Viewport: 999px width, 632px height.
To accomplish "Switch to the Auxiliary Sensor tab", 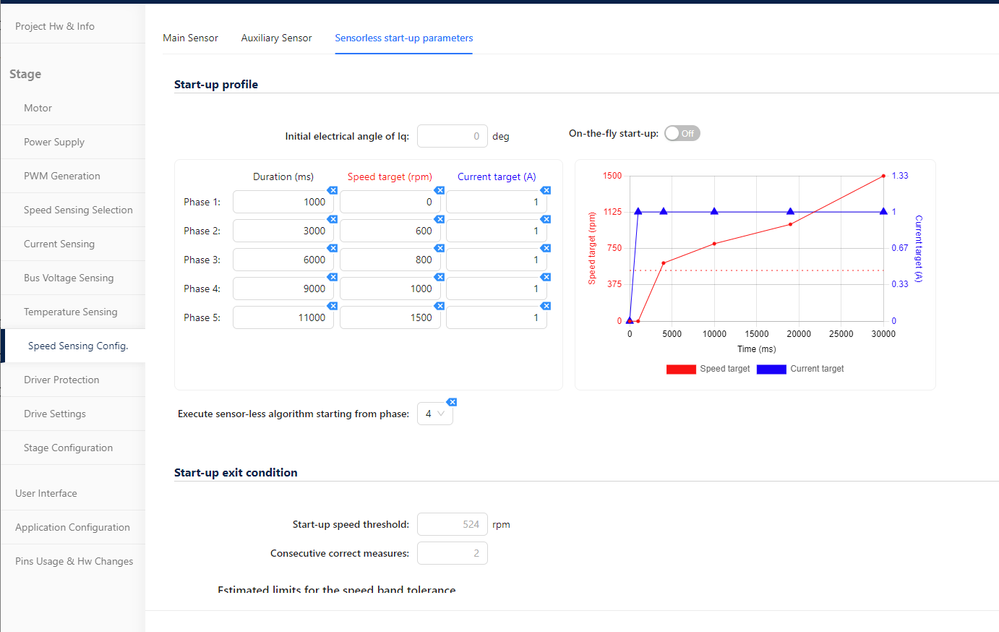I will pyautogui.click(x=276, y=38).
